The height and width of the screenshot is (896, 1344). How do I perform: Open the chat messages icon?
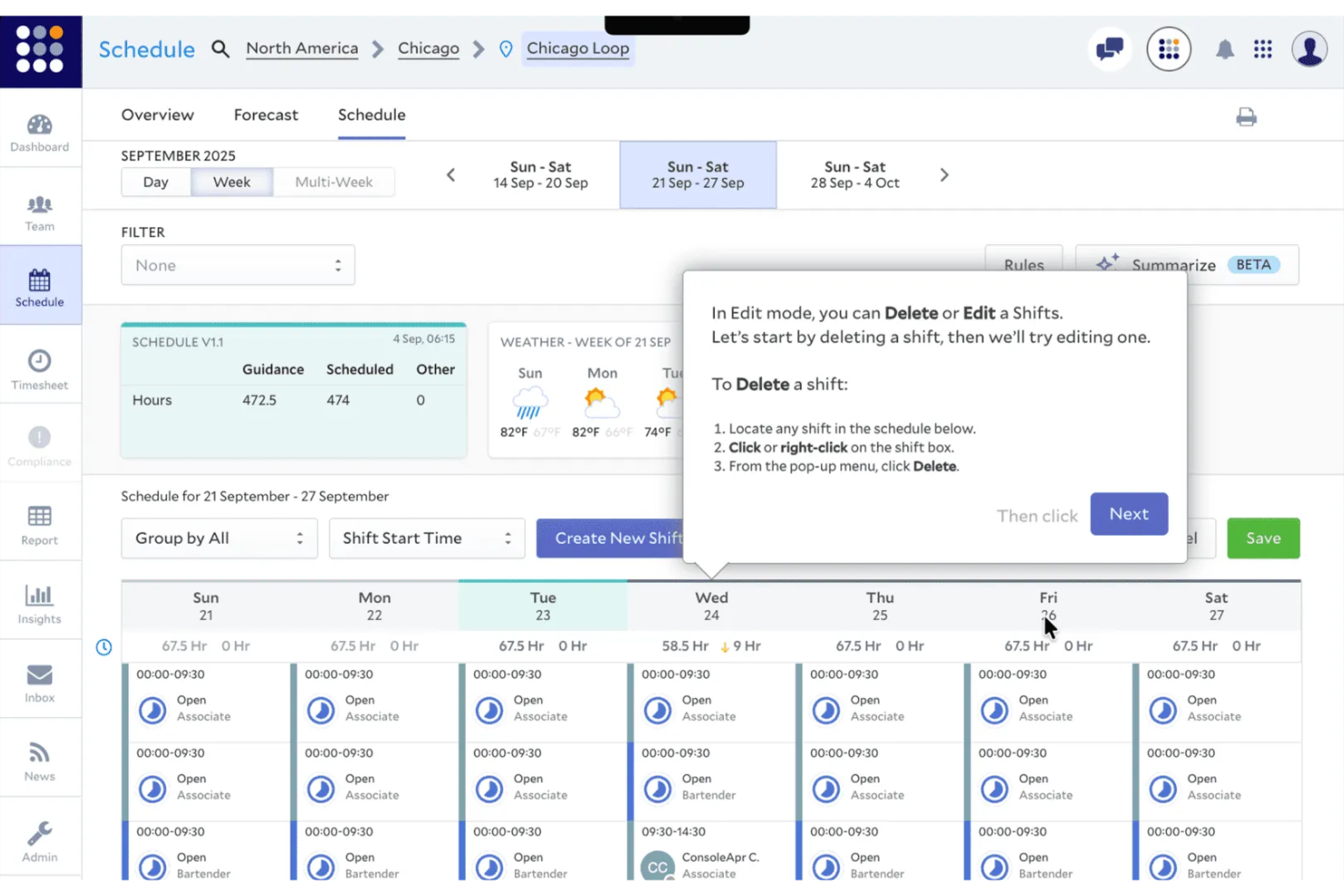pos(1110,49)
